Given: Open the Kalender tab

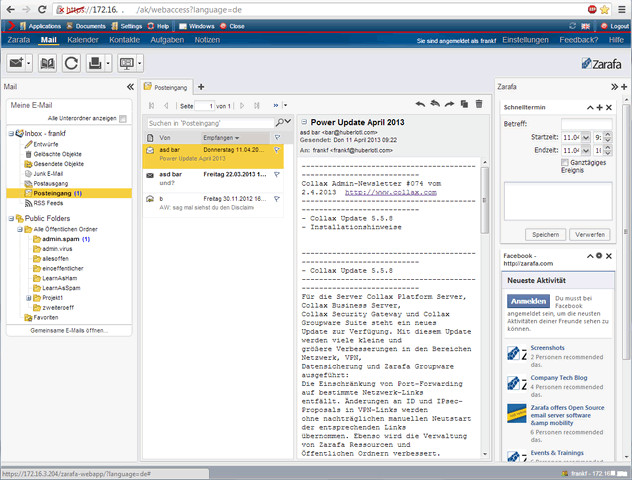Looking at the screenshot, I should pyautogui.click(x=83, y=40).
